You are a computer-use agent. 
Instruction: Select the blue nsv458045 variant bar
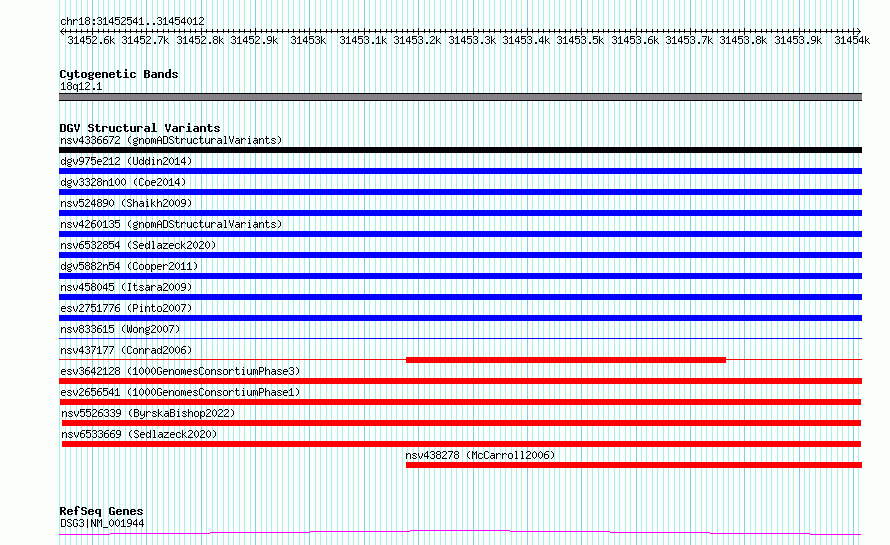point(460,297)
